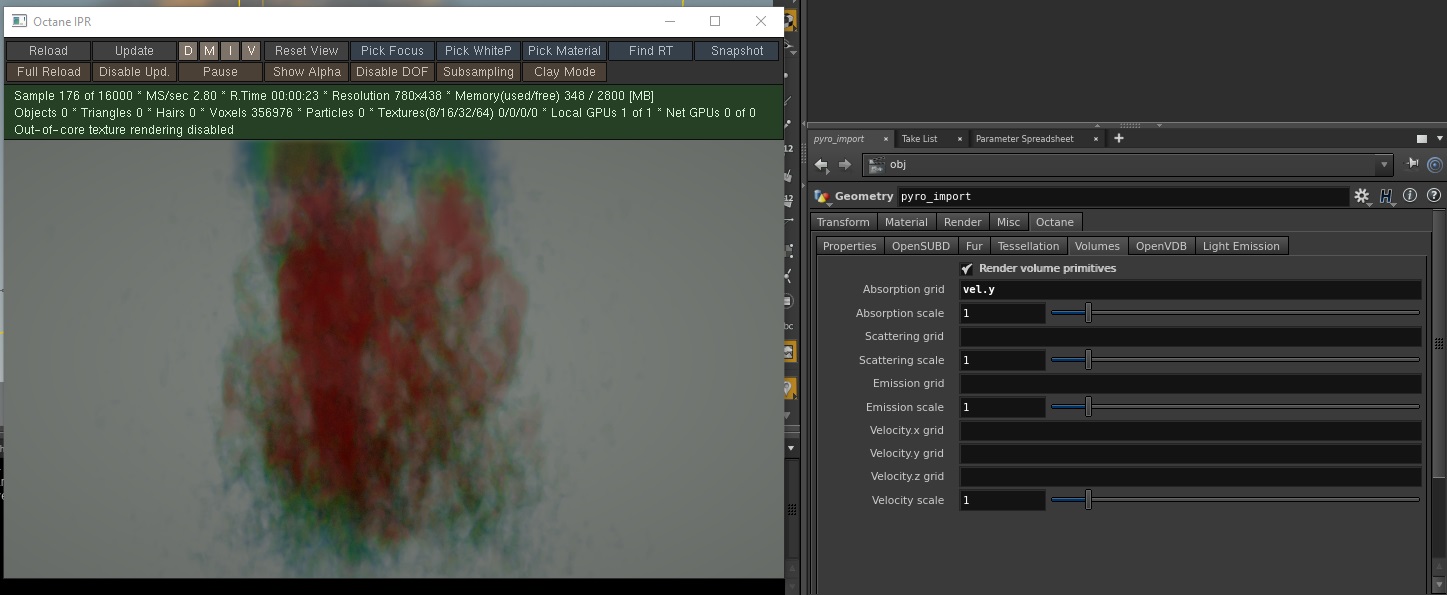Switch to the Take List tab
1447x595 pixels.
click(x=919, y=139)
